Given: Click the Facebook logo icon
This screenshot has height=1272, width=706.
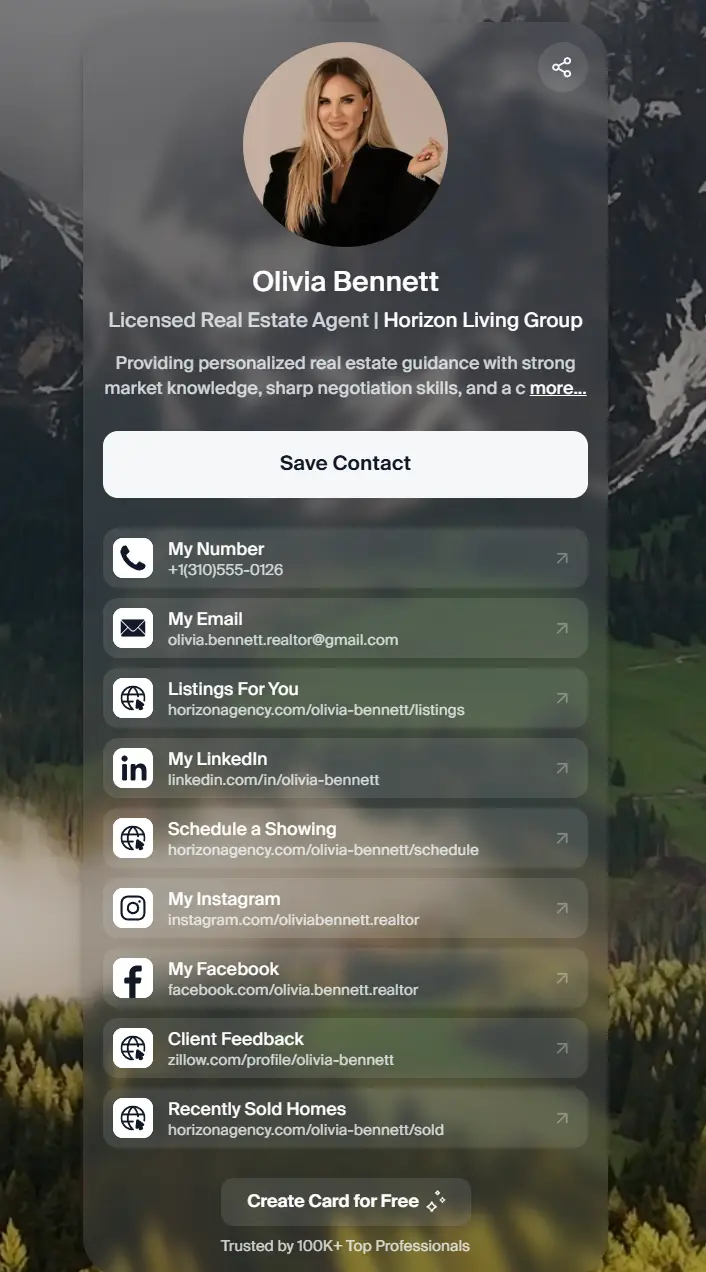Looking at the screenshot, I should [133, 978].
